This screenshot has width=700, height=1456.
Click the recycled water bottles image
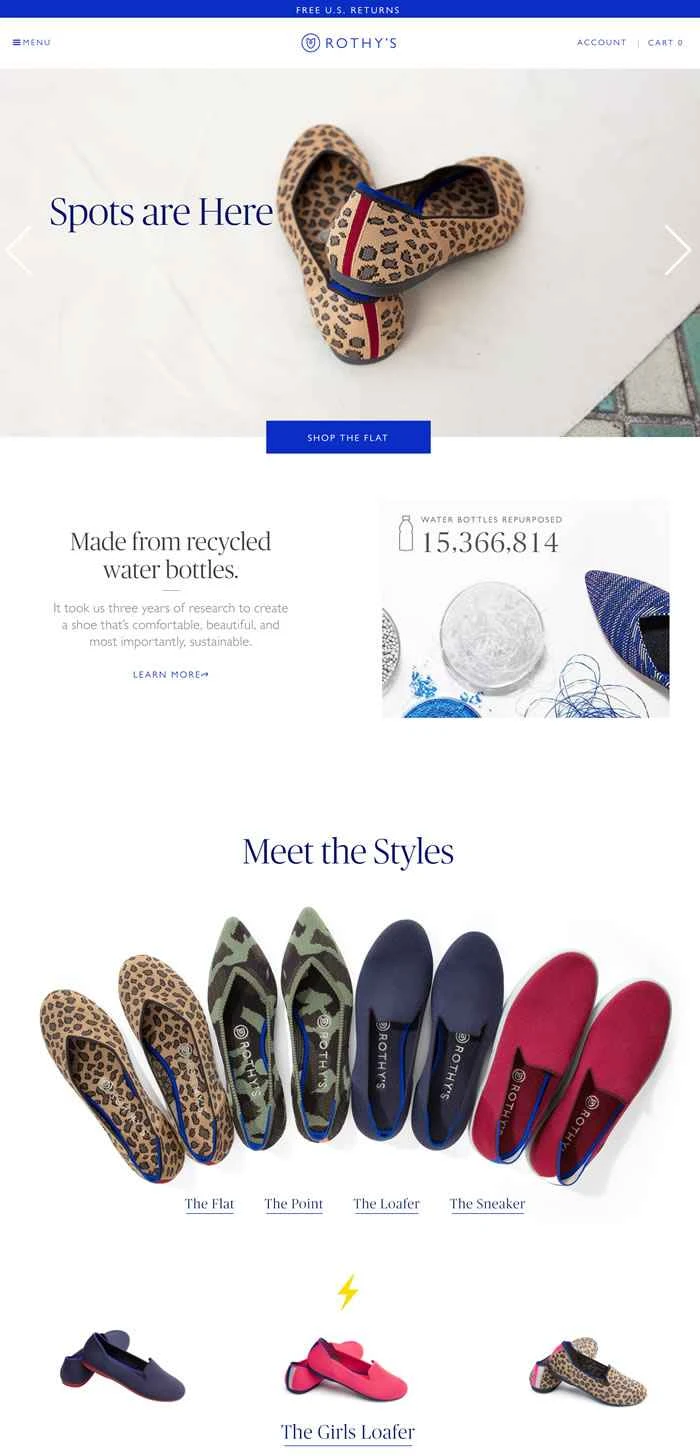526,608
